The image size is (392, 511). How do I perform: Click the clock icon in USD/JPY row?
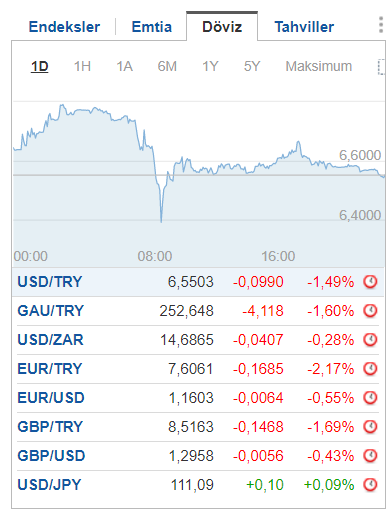click(370, 485)
